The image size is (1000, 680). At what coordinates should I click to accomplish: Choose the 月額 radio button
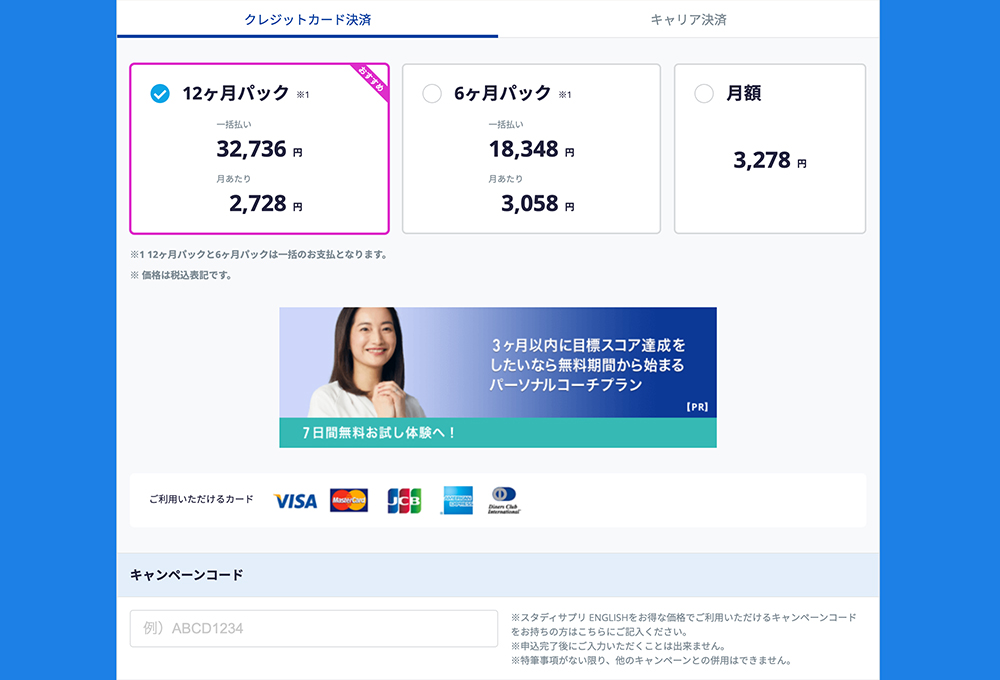[x=704, y=94]
